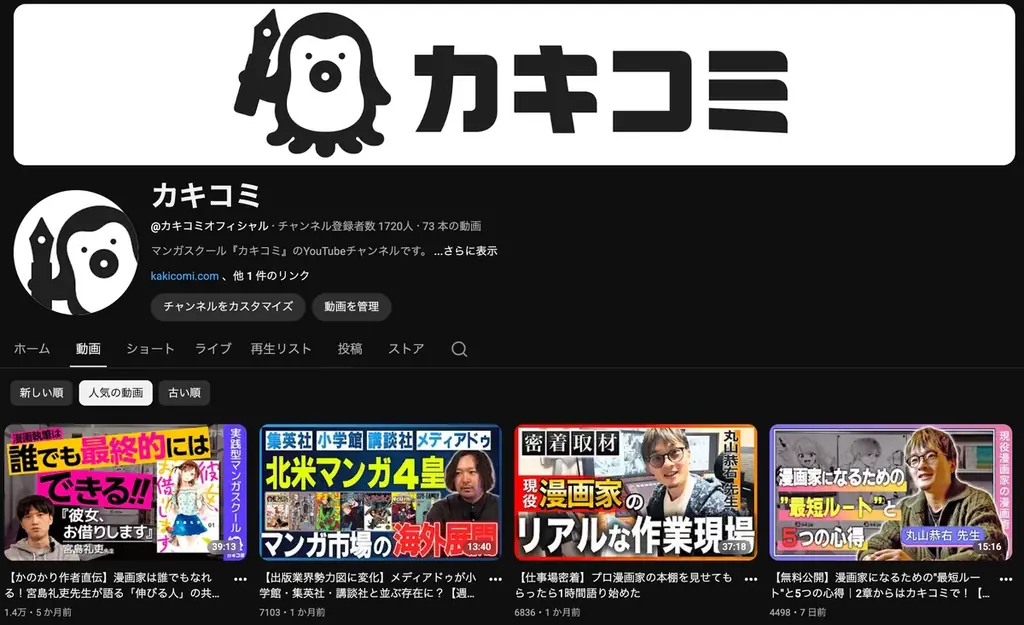Click the 6836・1 か月前 video stats

pos(547,613)
